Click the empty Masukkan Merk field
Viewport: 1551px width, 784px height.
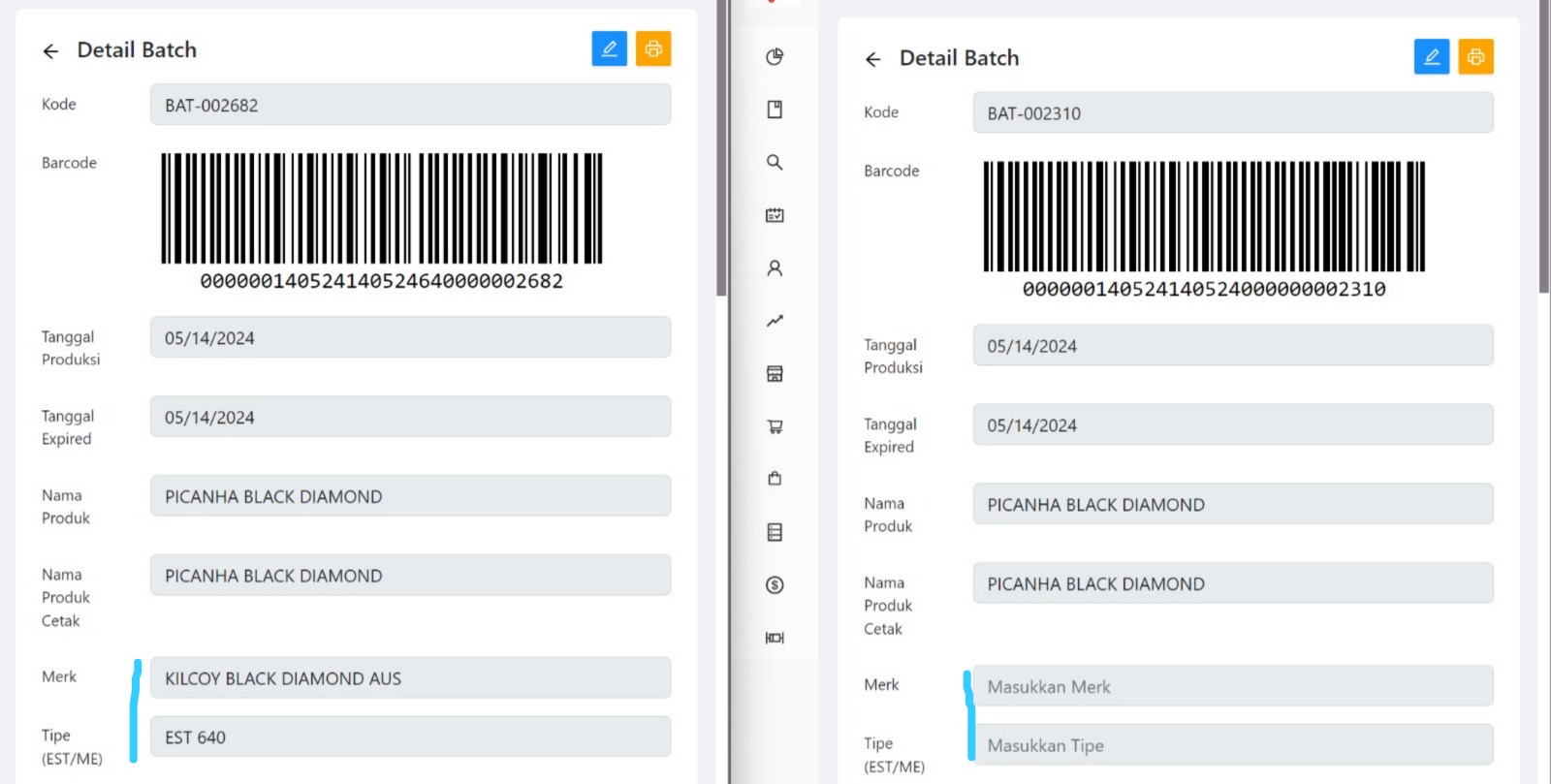click(1232, 686)
